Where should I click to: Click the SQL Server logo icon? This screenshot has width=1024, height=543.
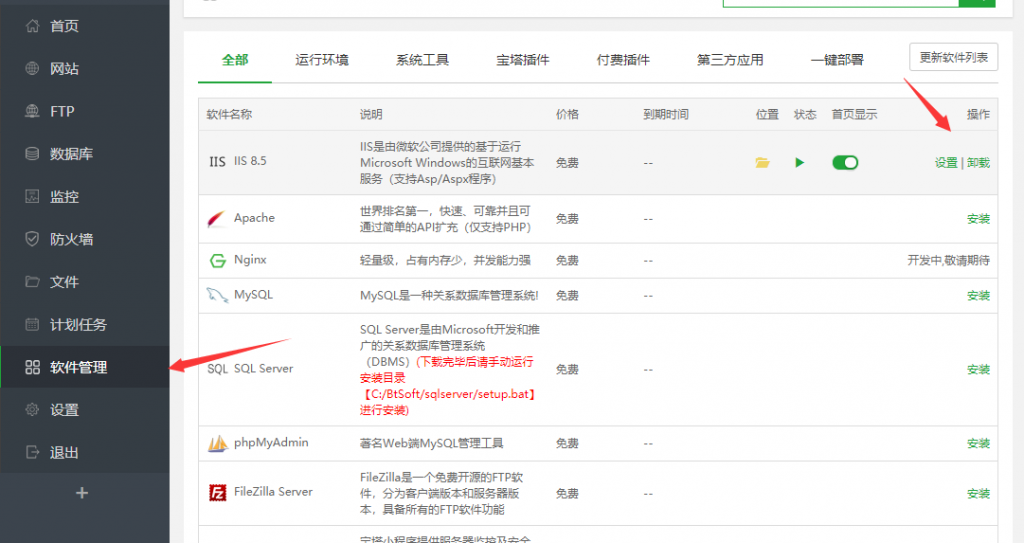point(217,369)
